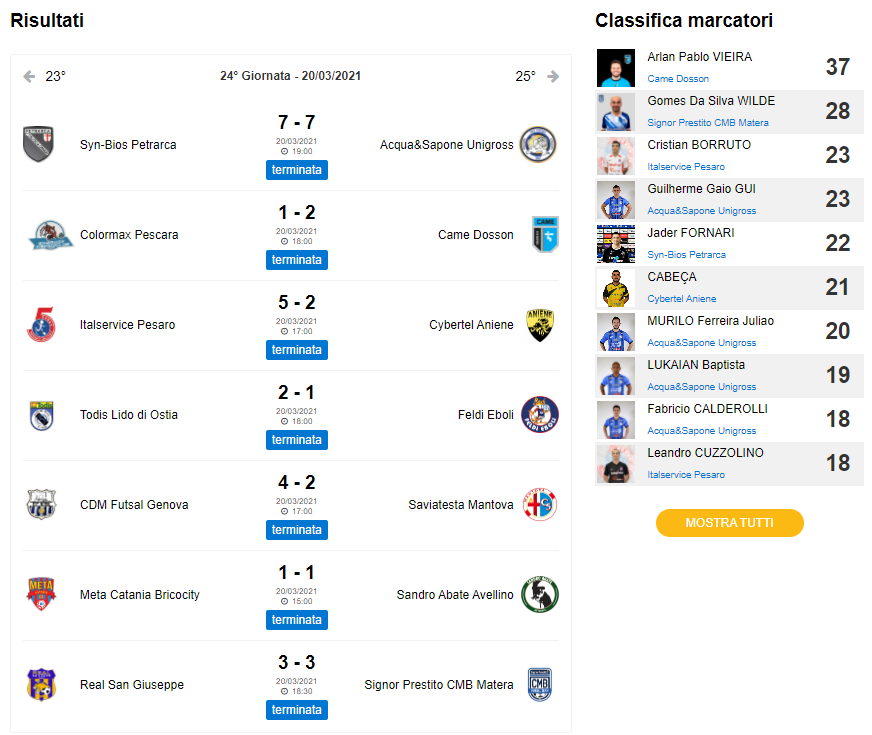Show all scorers with MOSTRA TUTTI
The image size is (872, 735).
coord(730,523)
